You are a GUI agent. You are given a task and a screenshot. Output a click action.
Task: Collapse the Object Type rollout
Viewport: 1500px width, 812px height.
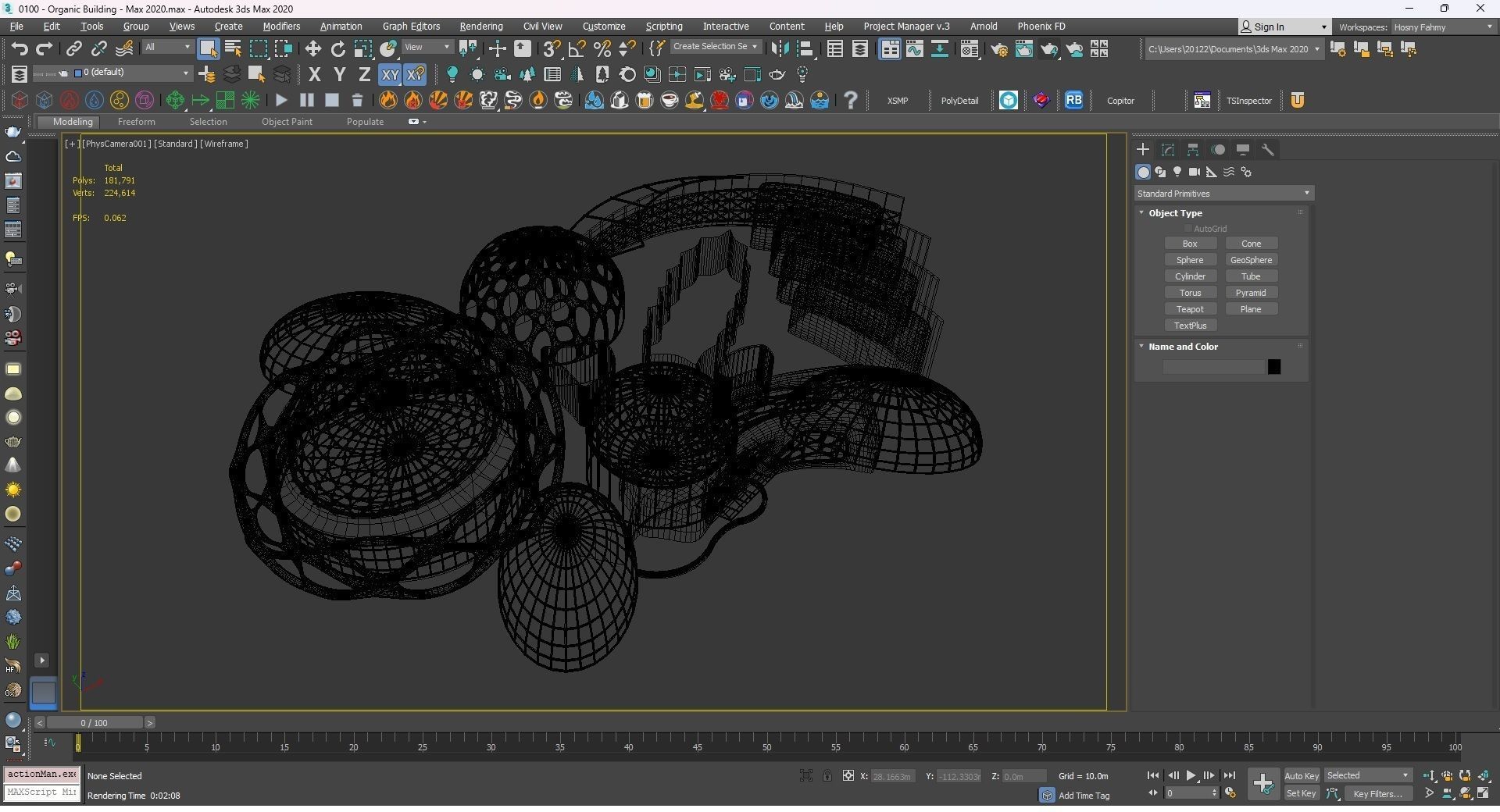(x=1175, y=212)
